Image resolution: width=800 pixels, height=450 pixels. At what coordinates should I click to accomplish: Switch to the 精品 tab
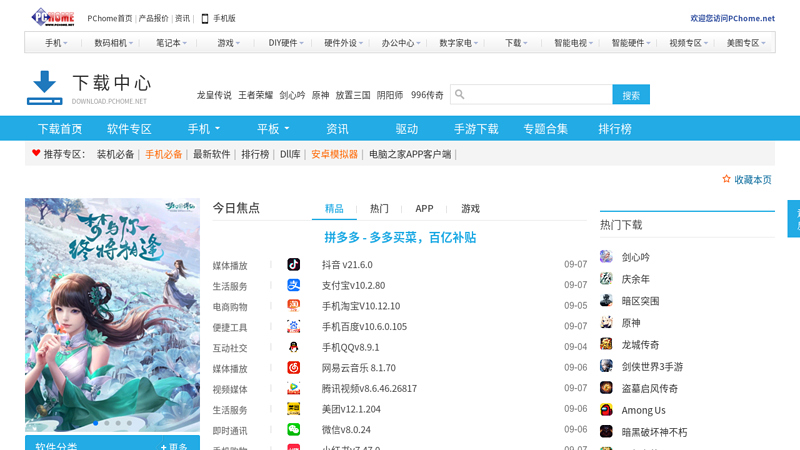(334, 208)
